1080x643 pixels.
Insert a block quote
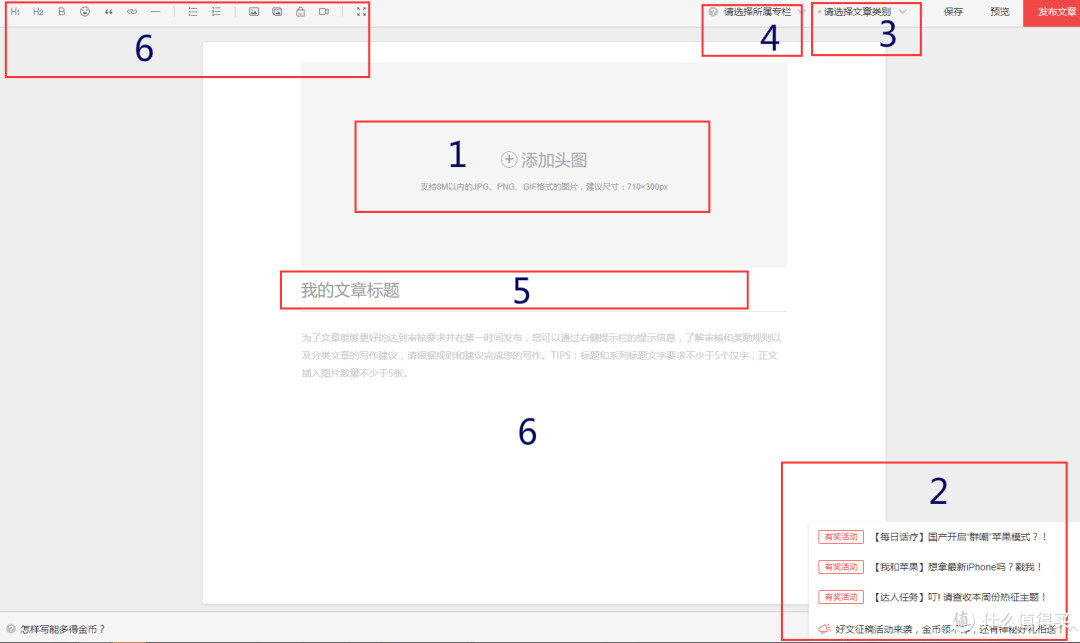click(108, 12)
